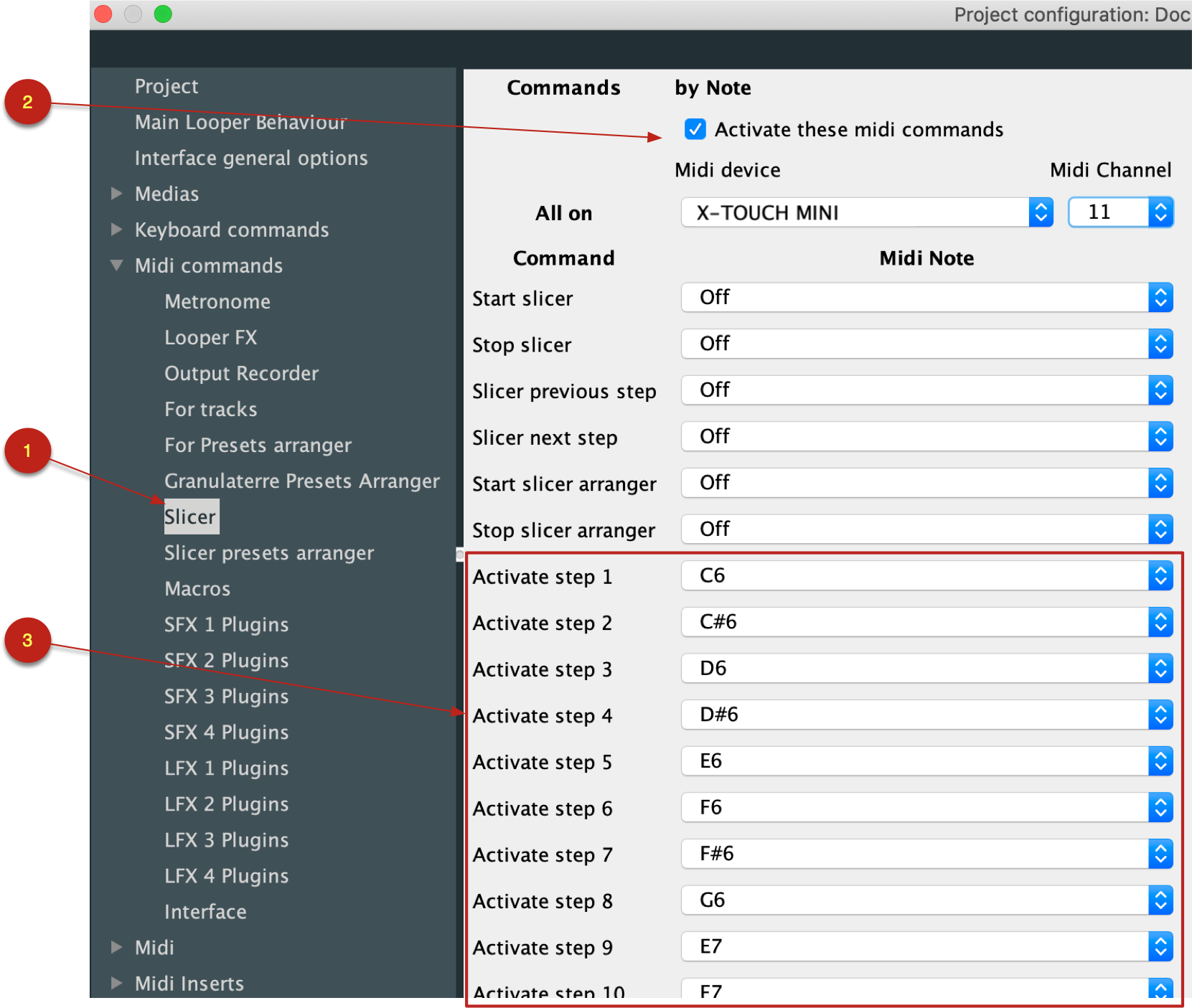Select LFX 2 Plugins entry
The width and height of the screenshot is (1192, 1008).
[226, 804]
